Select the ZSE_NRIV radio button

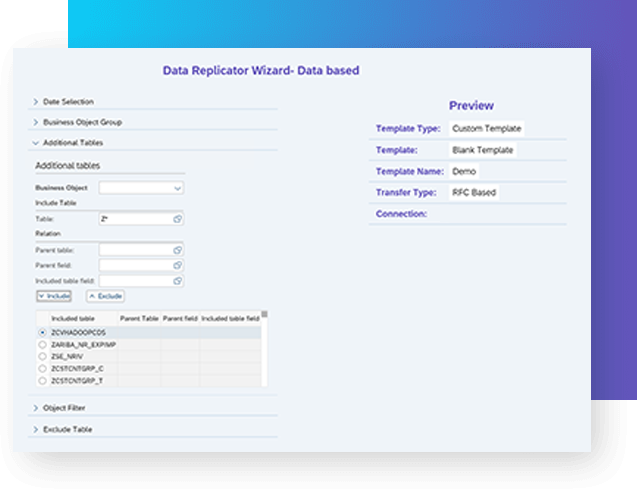tap(42, 357)
